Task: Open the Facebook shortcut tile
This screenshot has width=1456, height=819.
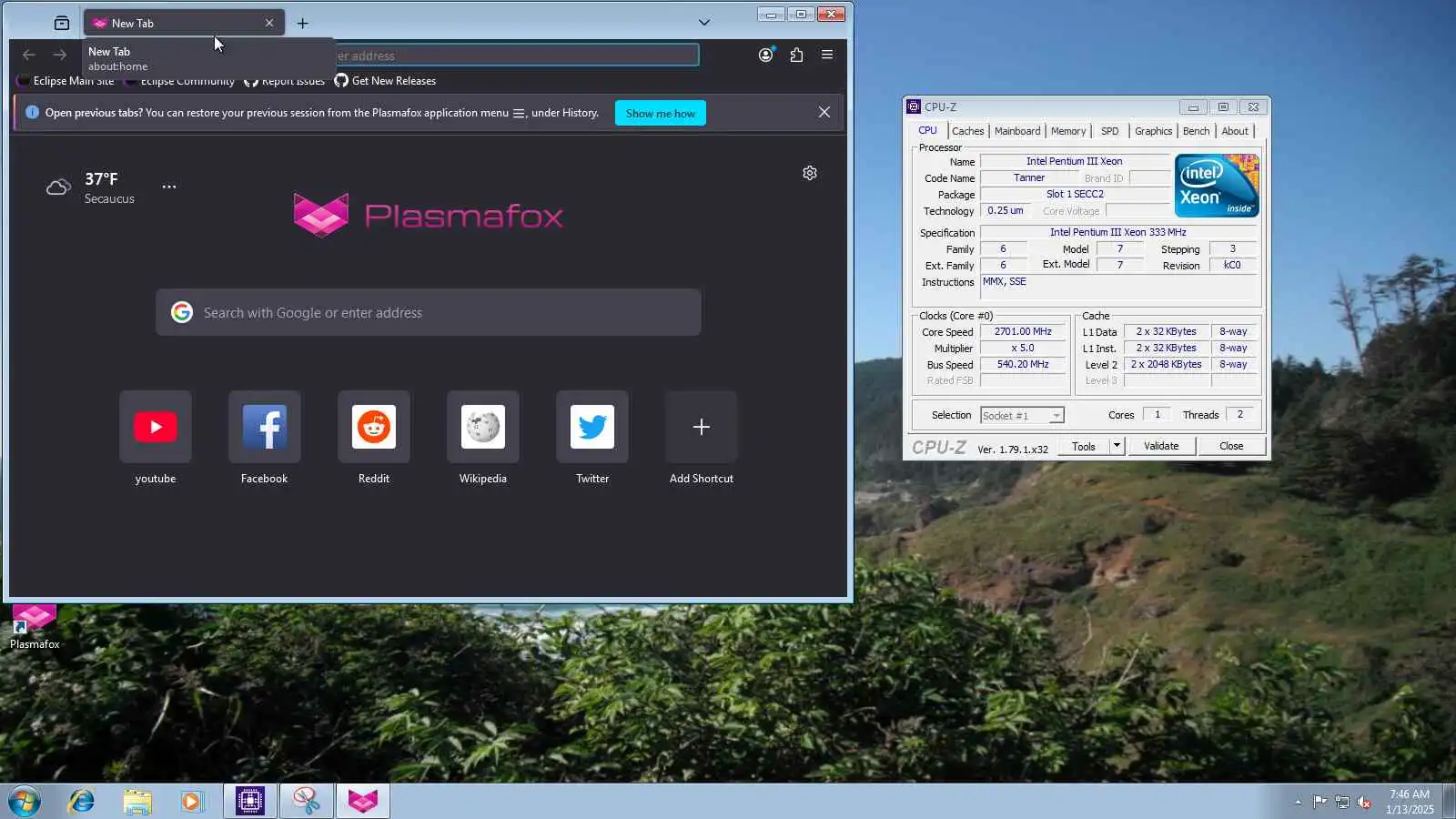Action: click(265, 427)
